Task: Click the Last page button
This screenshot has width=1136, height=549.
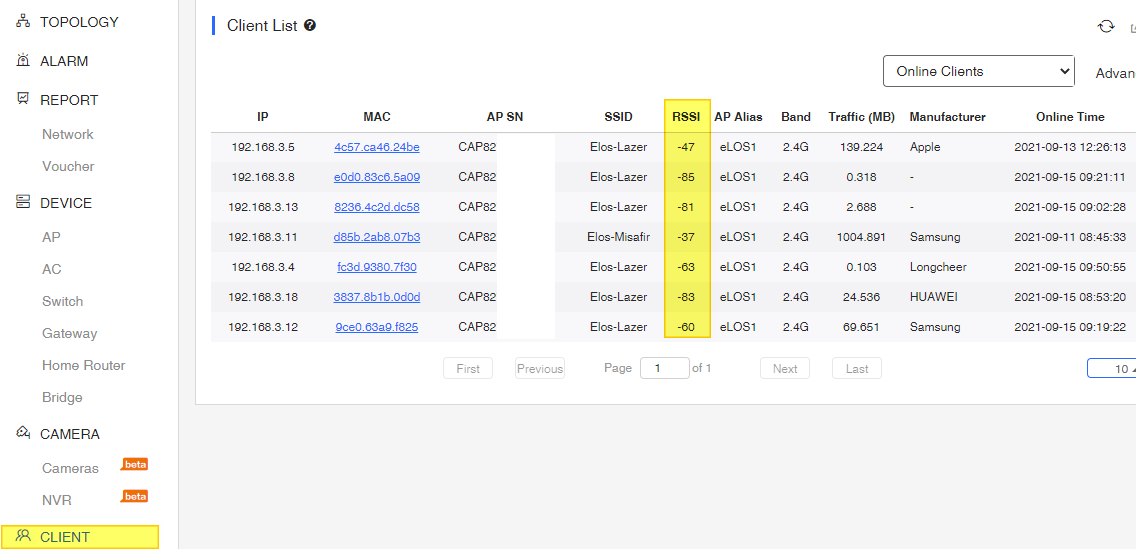Action: (856, 369)
